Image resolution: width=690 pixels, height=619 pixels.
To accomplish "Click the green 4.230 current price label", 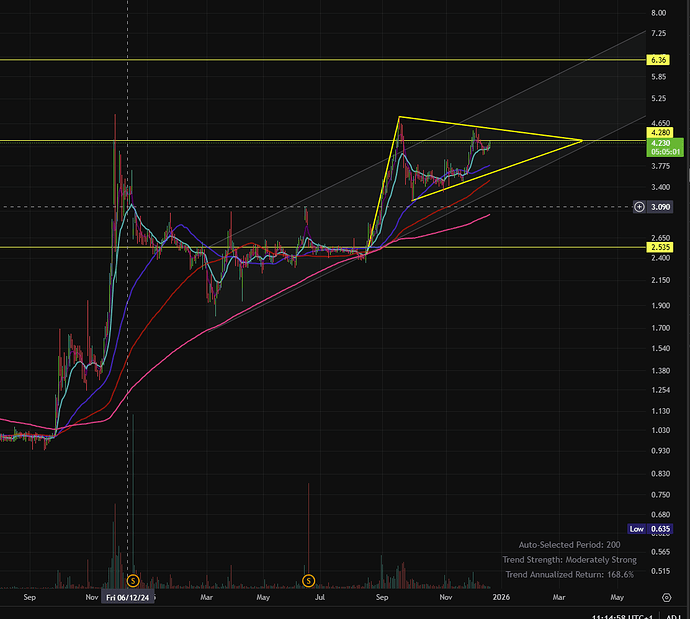I will click(x=659, y=149).
